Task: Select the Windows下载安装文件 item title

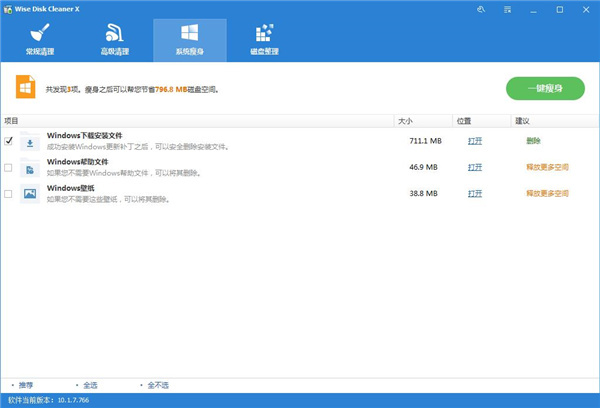Action: tap(85, 135)
